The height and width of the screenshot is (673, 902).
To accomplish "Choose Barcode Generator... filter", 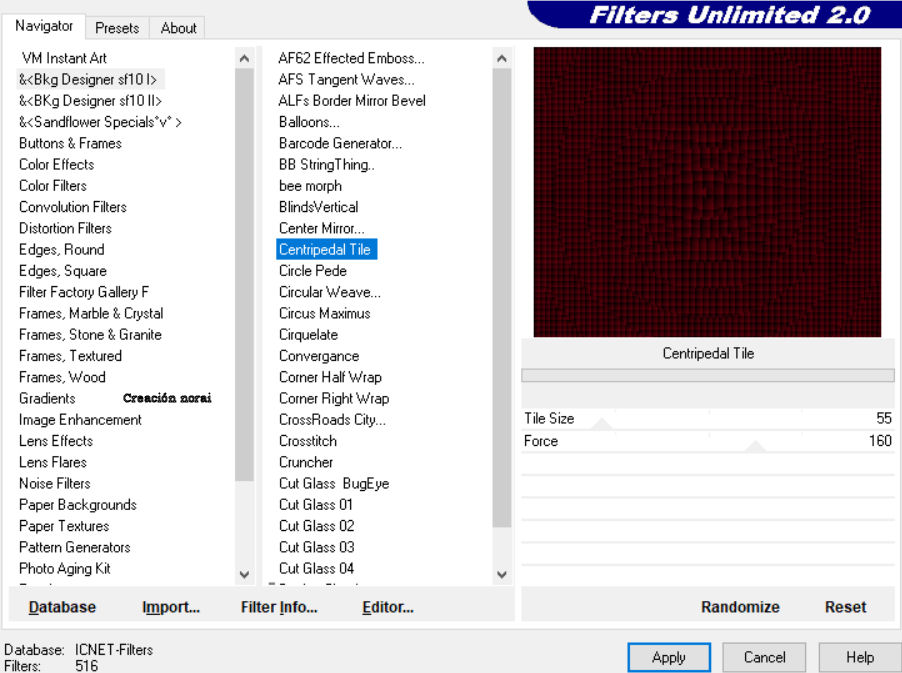I will 340,143.
